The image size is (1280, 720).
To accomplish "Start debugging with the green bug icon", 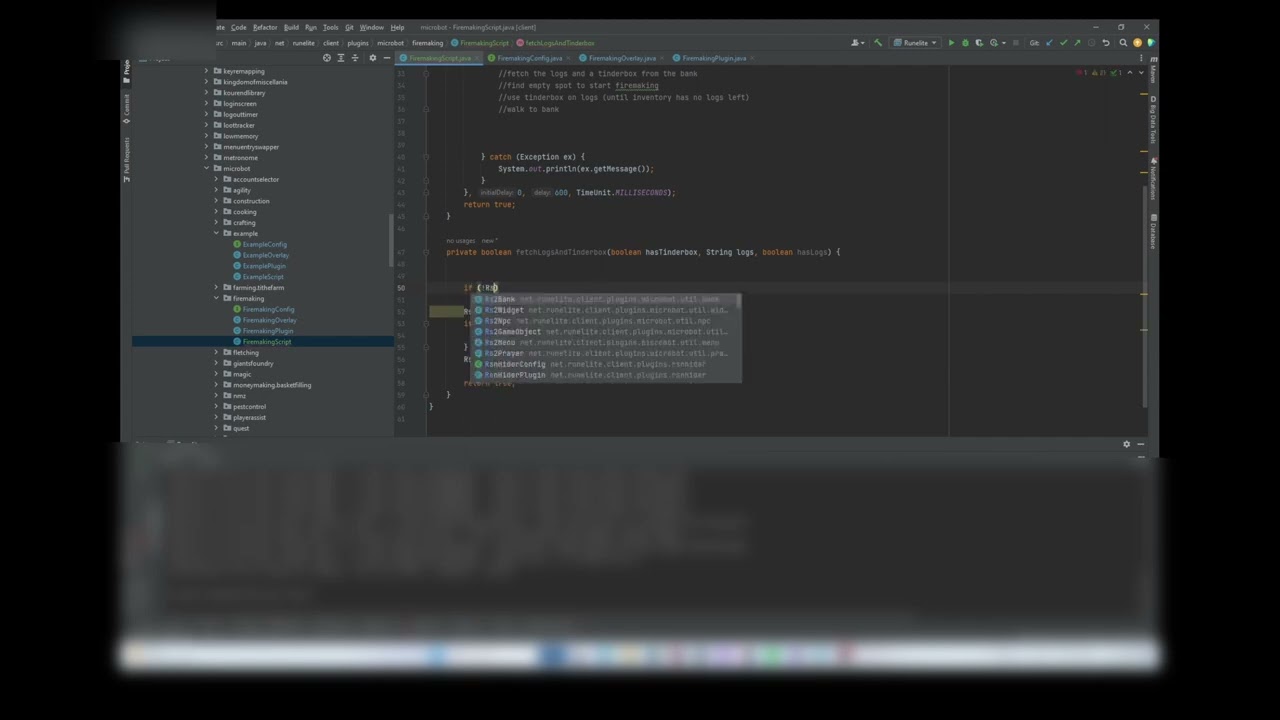I will point(965,43).
